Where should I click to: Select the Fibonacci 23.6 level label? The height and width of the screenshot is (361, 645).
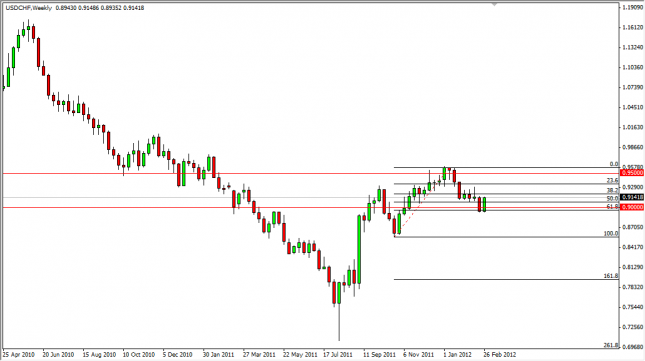click(x=613, y=180)
